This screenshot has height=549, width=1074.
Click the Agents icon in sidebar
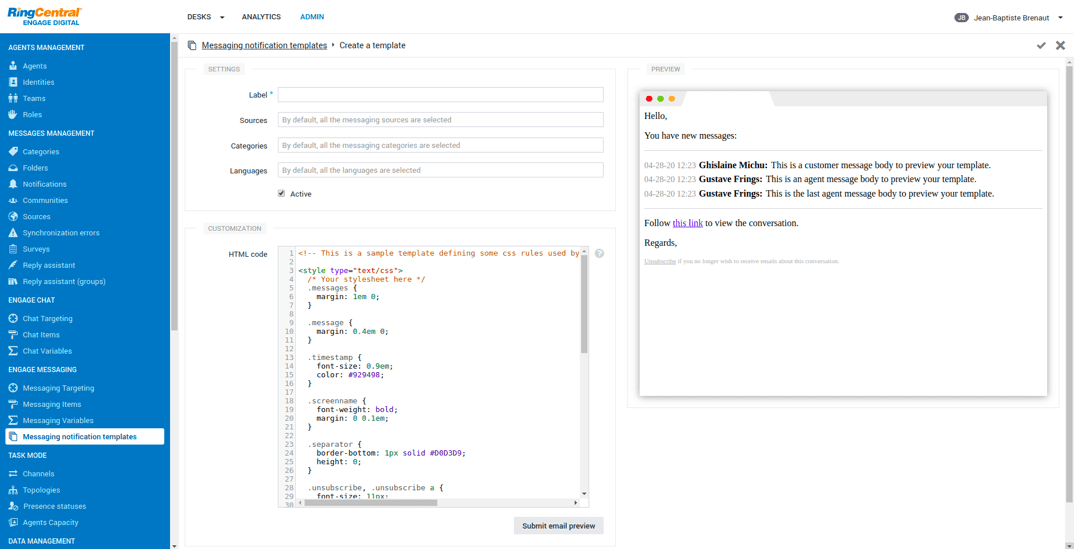13,66
